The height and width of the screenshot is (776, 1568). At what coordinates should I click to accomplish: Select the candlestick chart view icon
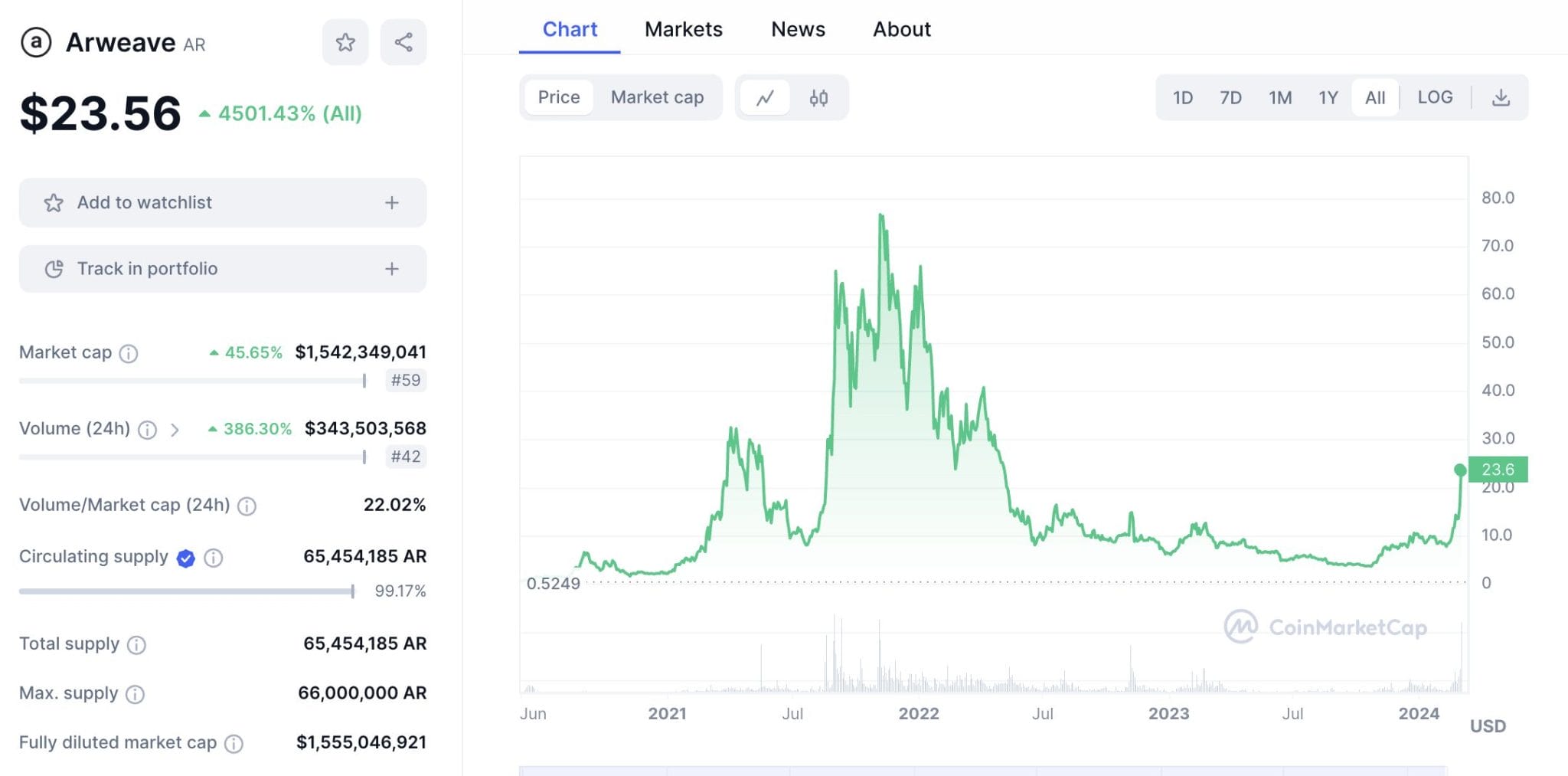click(818, 97)
